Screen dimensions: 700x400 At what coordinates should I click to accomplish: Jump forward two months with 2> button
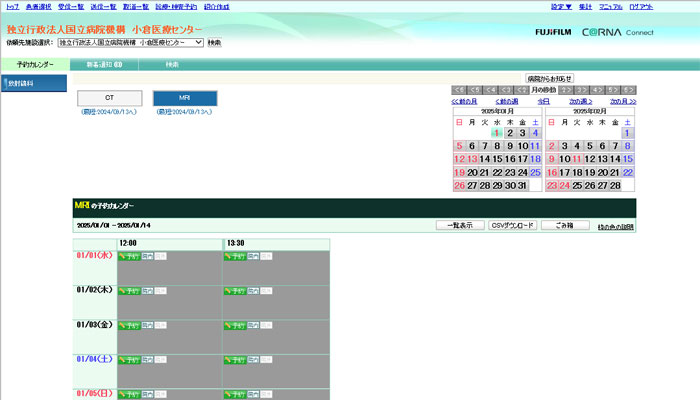point(566,90)
